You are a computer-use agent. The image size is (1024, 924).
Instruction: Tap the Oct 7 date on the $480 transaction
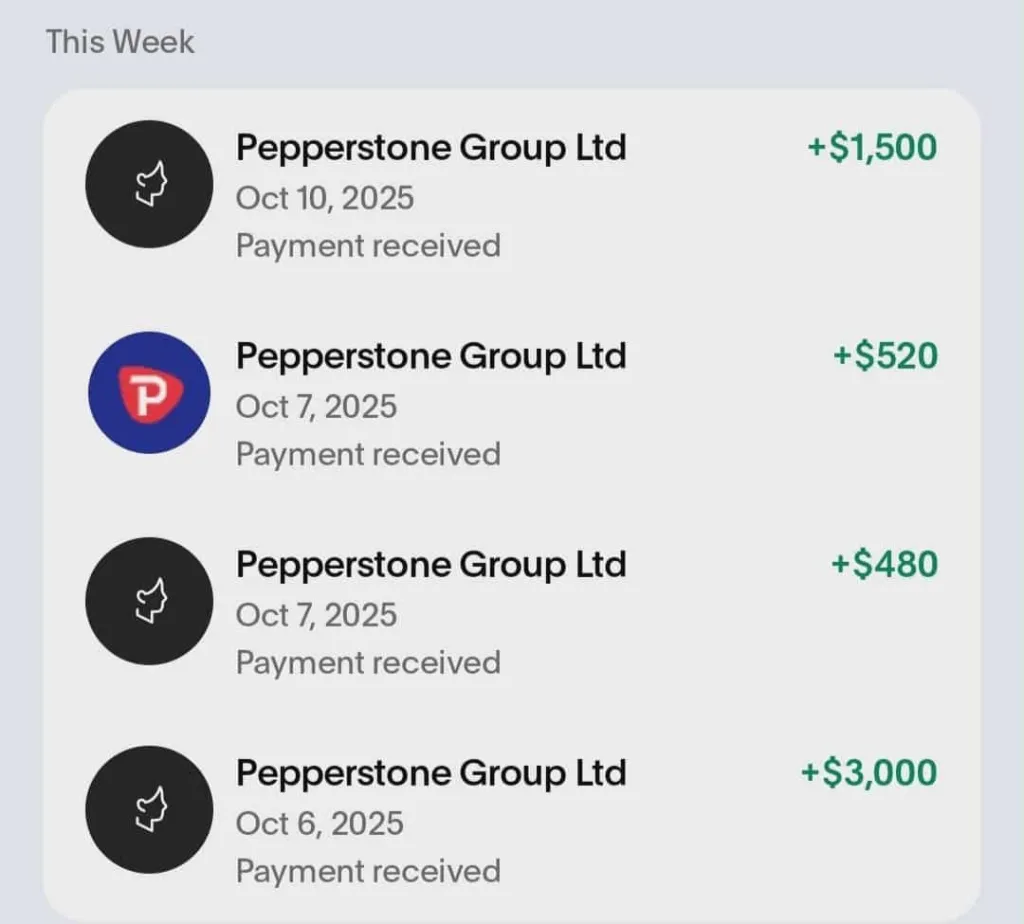pos(316,615)
